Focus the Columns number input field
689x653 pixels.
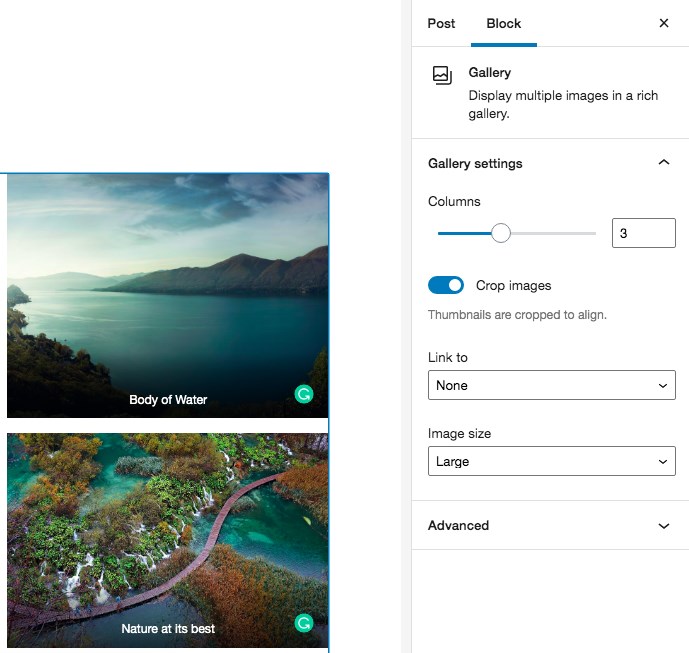pyautogui.click(x=643, y=233)
